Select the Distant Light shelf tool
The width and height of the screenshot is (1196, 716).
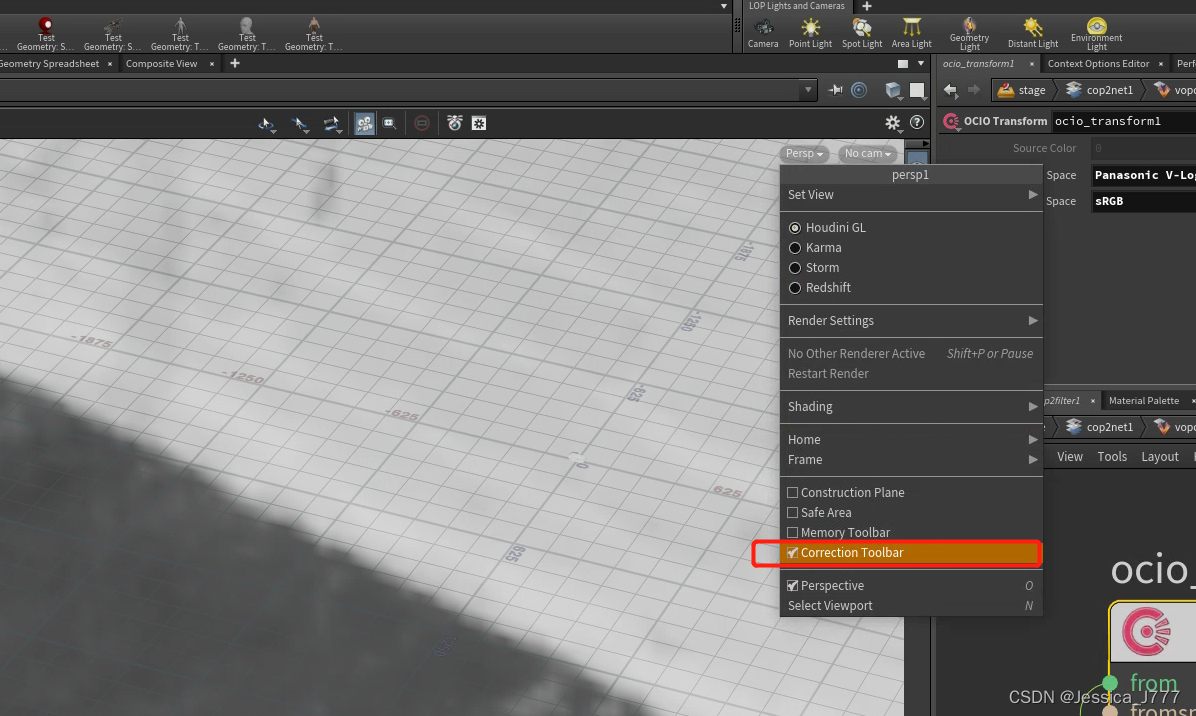coord(1033,34)
